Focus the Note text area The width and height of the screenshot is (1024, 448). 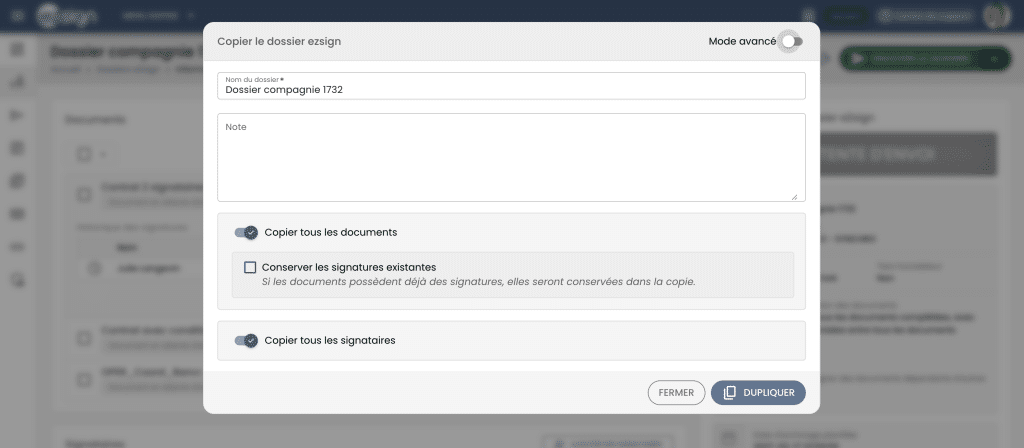tap(511, 157)
